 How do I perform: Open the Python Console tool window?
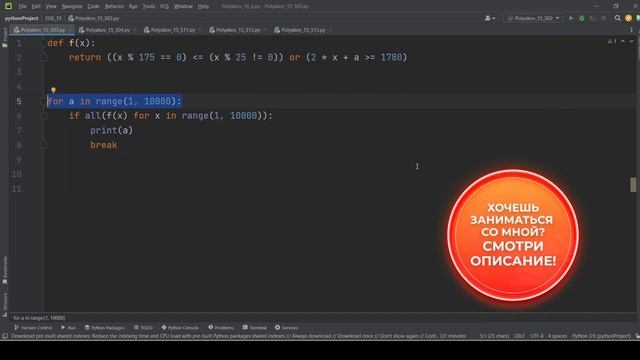click(x=180, y=327)
